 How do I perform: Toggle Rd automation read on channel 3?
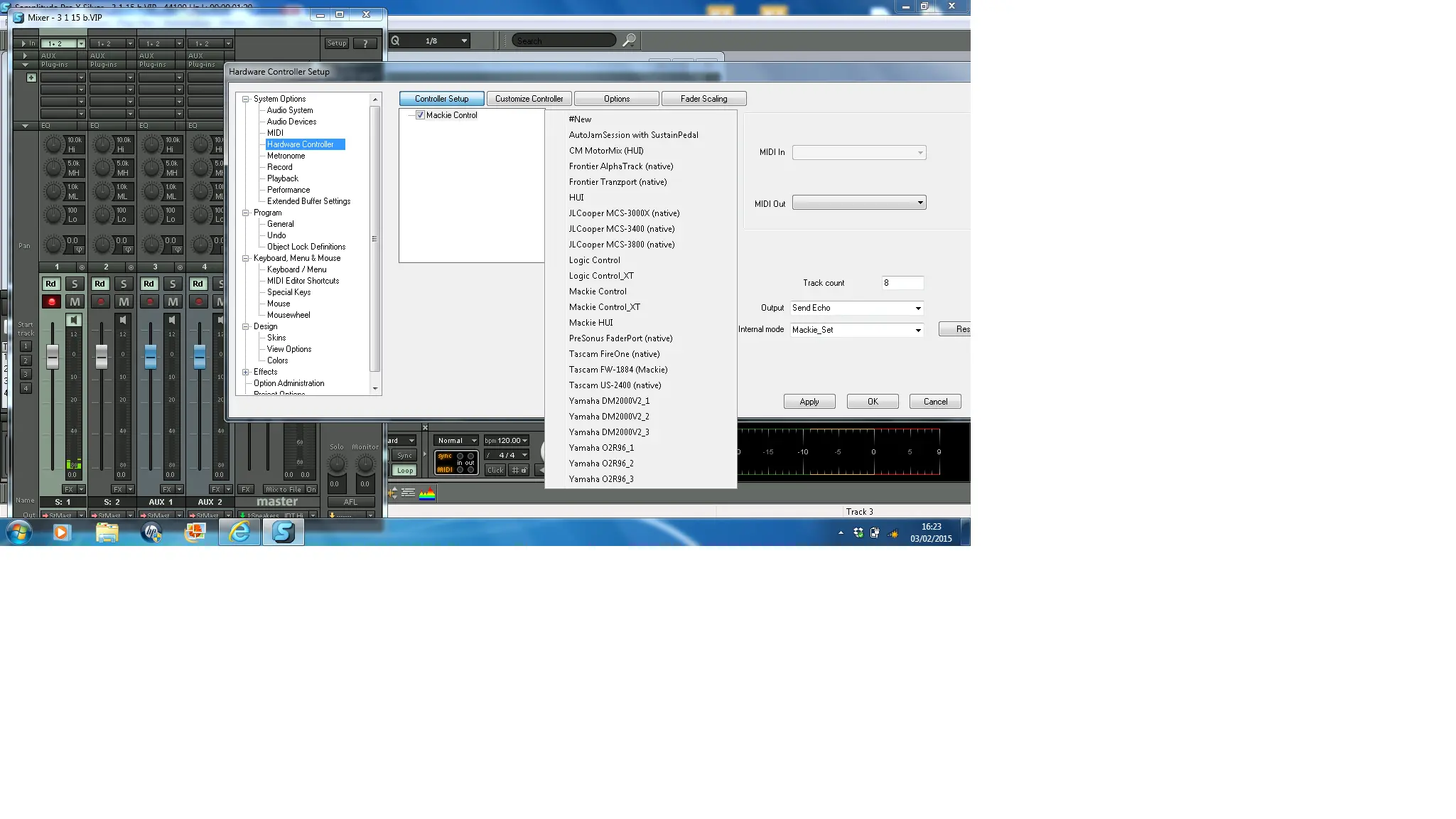pyautogui.click(x=149, y=284)
